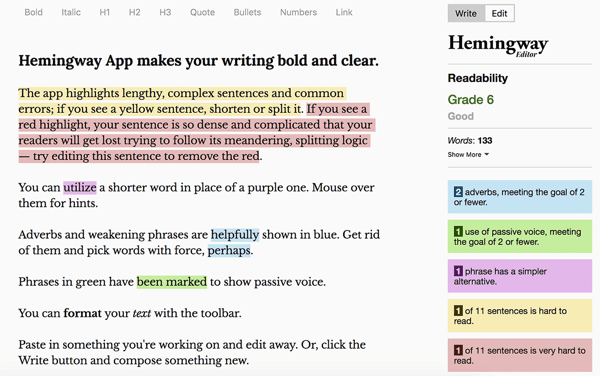
Task: Expand the Show More stats dropdown
Action: coord(468,155)
